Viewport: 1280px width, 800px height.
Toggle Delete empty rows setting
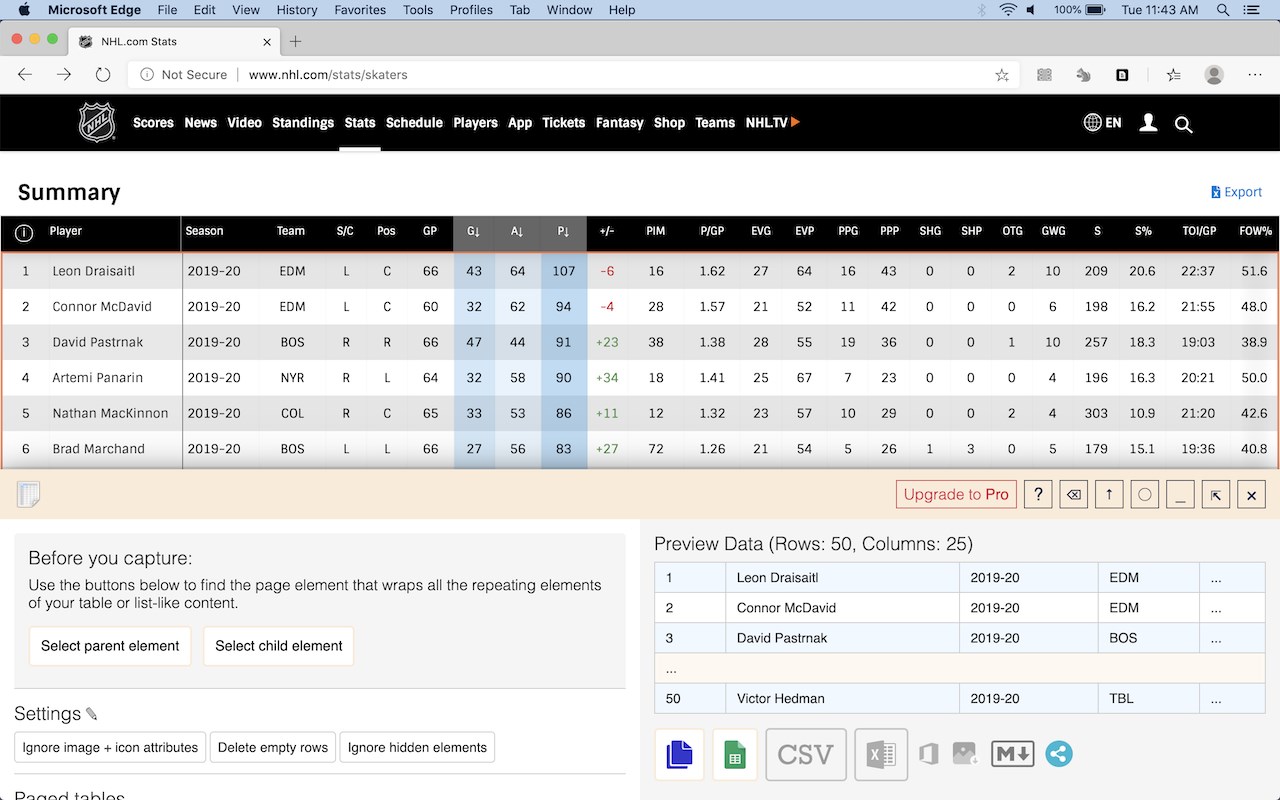[273, 747]
